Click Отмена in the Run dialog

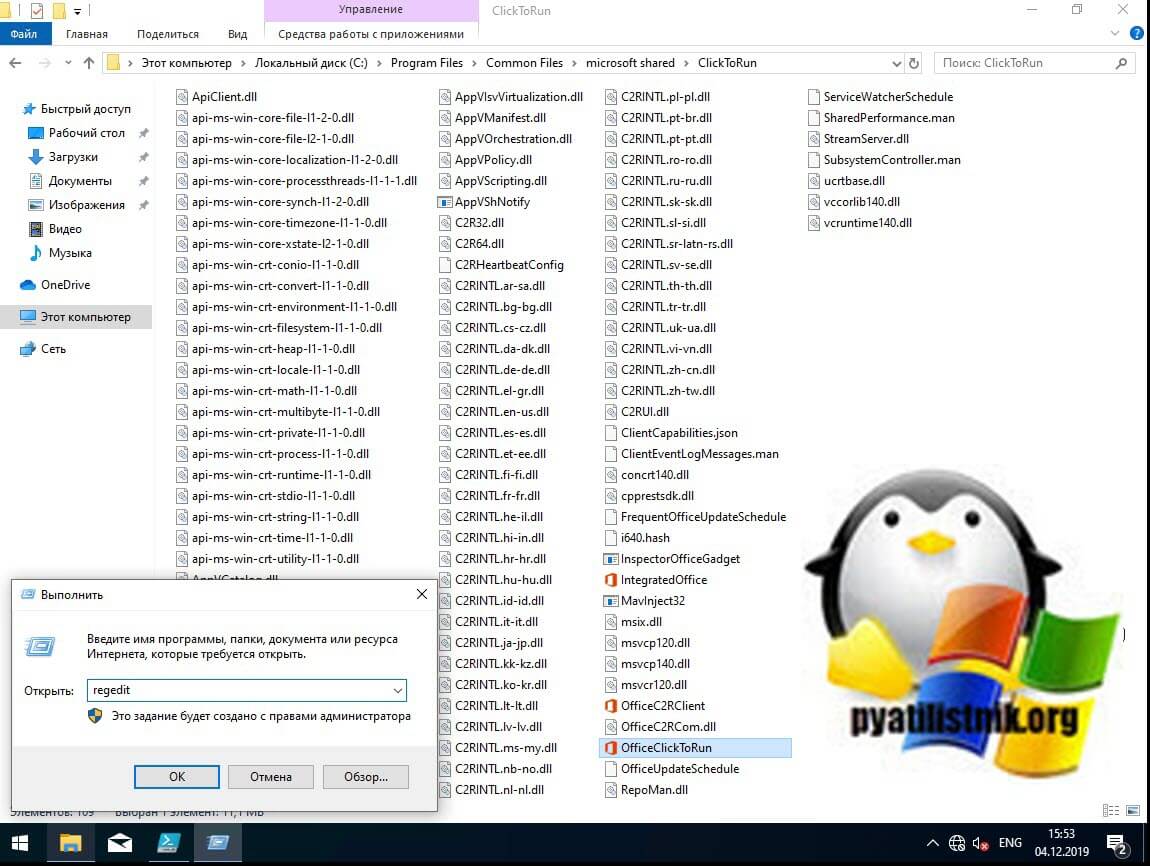(271, 777)
